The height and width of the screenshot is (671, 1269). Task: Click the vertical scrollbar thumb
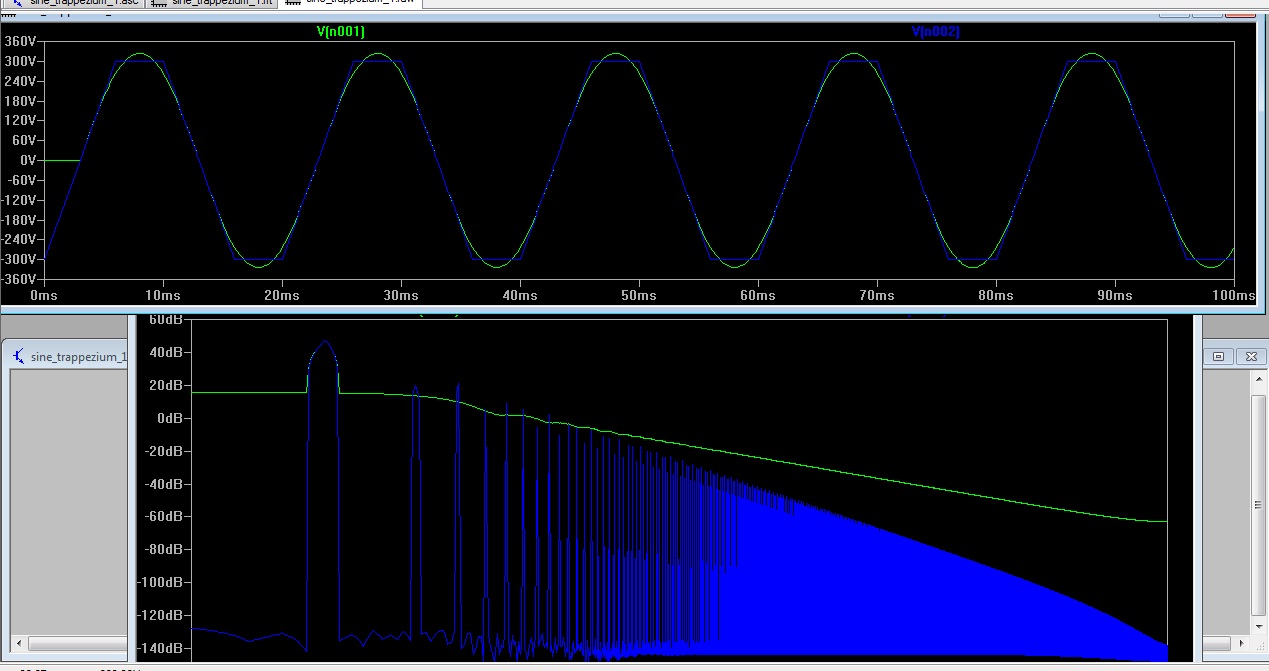1258,505
